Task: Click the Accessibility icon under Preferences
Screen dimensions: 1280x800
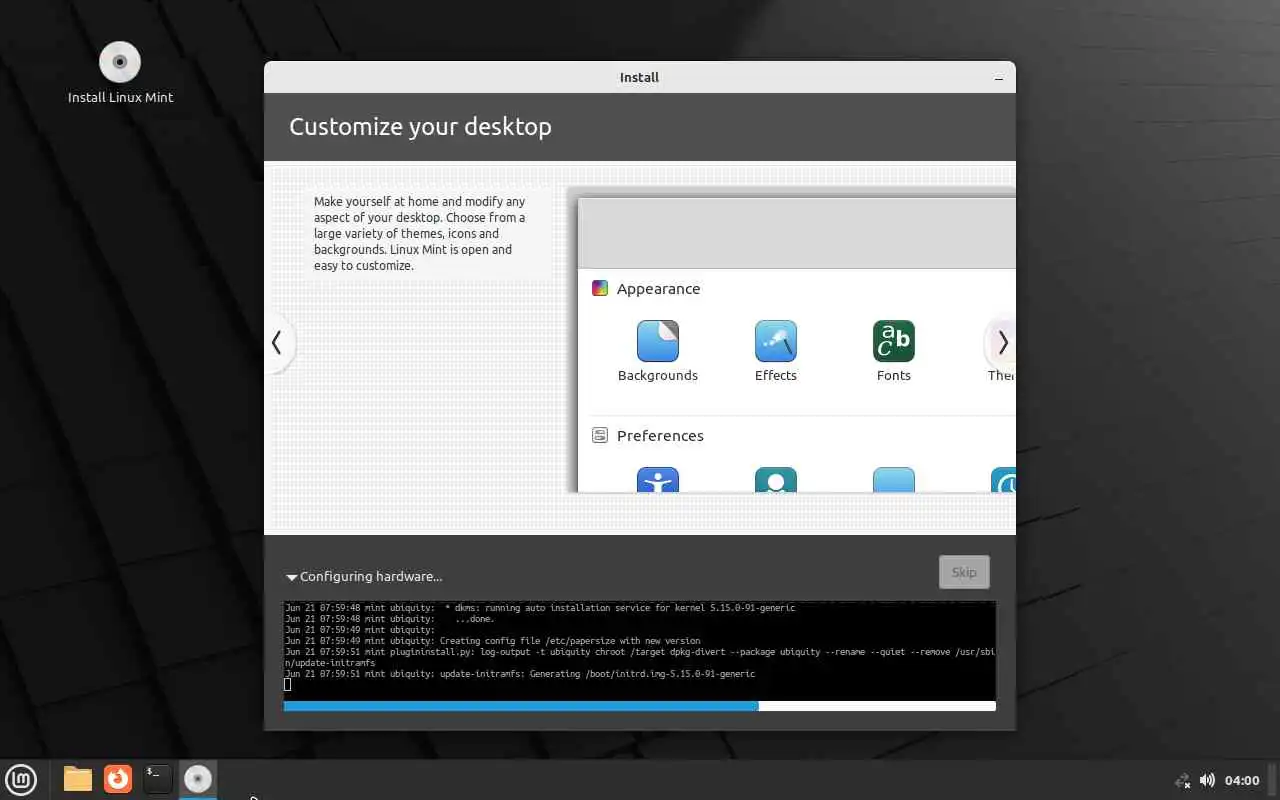Action: pos(658,480)
